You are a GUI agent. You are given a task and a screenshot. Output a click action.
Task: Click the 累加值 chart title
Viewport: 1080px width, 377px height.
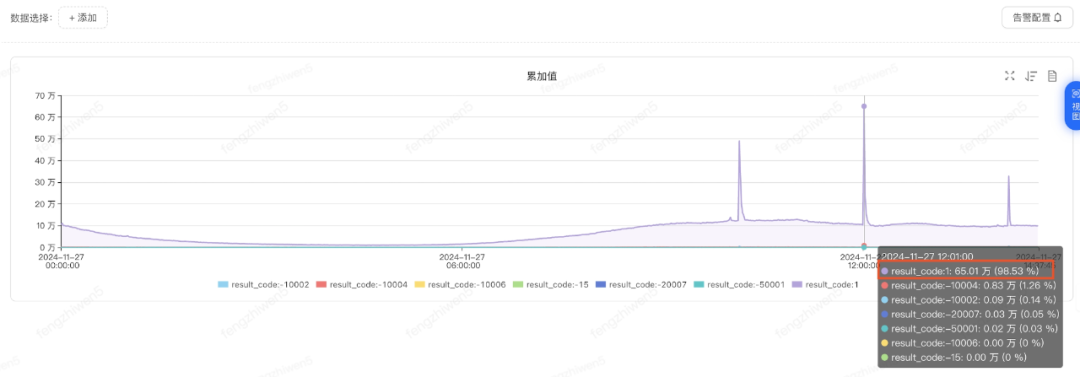pyautogui.click(x=541, y=76)
